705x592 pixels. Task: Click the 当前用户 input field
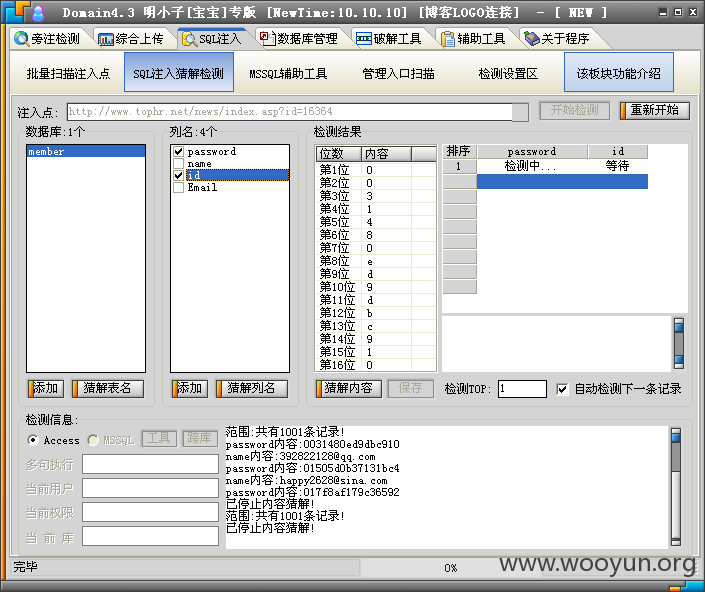tap(151, 488)
